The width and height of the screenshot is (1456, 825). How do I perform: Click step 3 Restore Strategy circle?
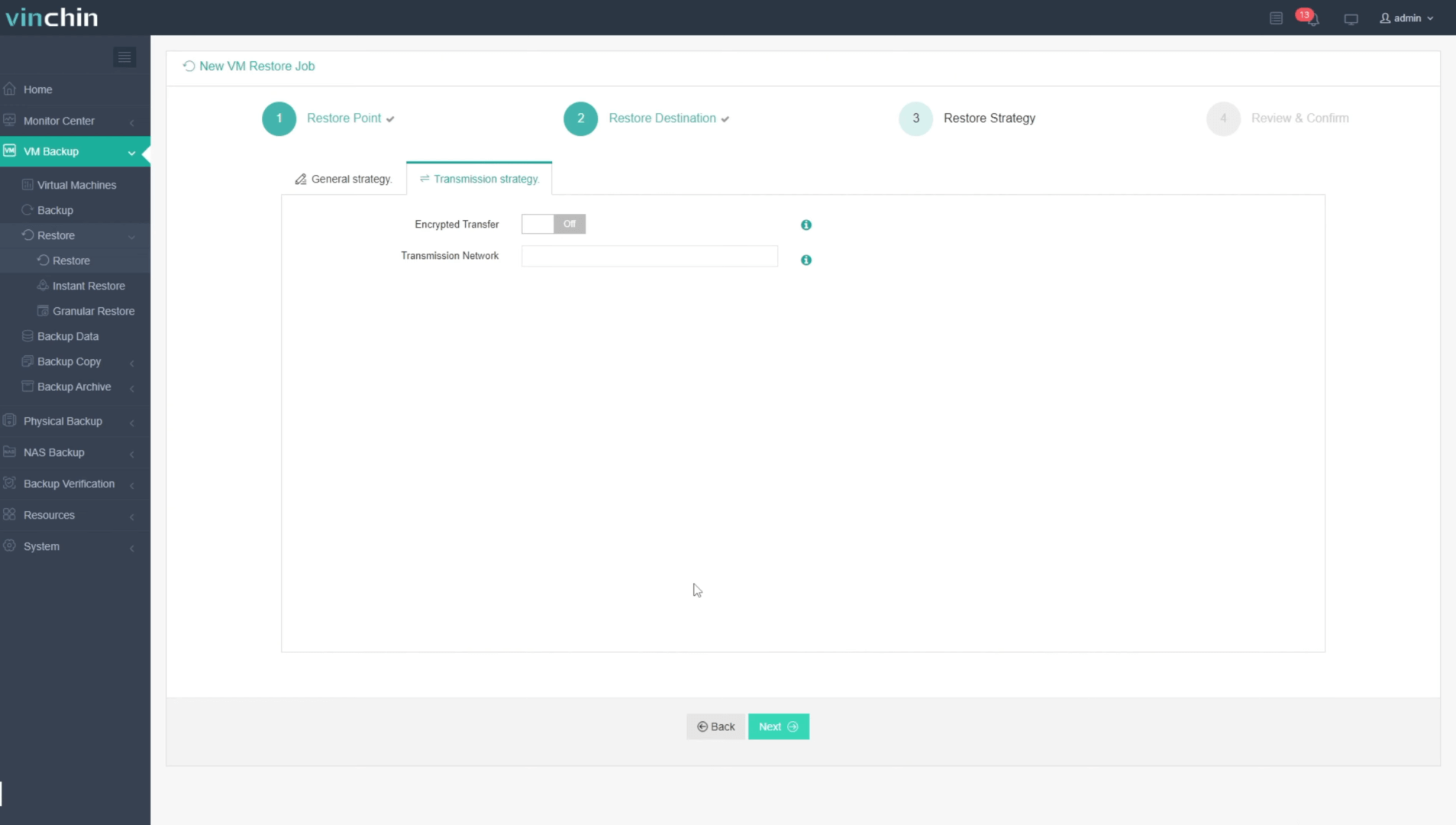[x=915, y=118]
